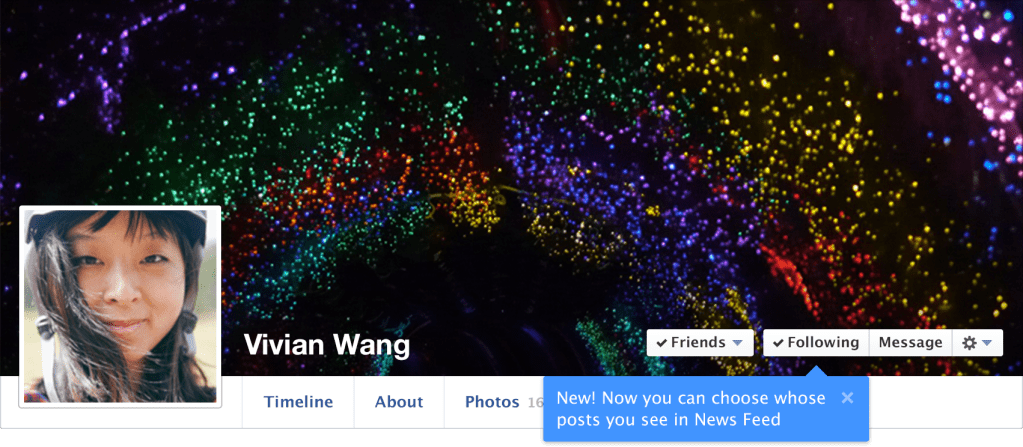The image size is (1023, 447).
Task: Click the photo count number 16
Action: [x=535, y=403]
